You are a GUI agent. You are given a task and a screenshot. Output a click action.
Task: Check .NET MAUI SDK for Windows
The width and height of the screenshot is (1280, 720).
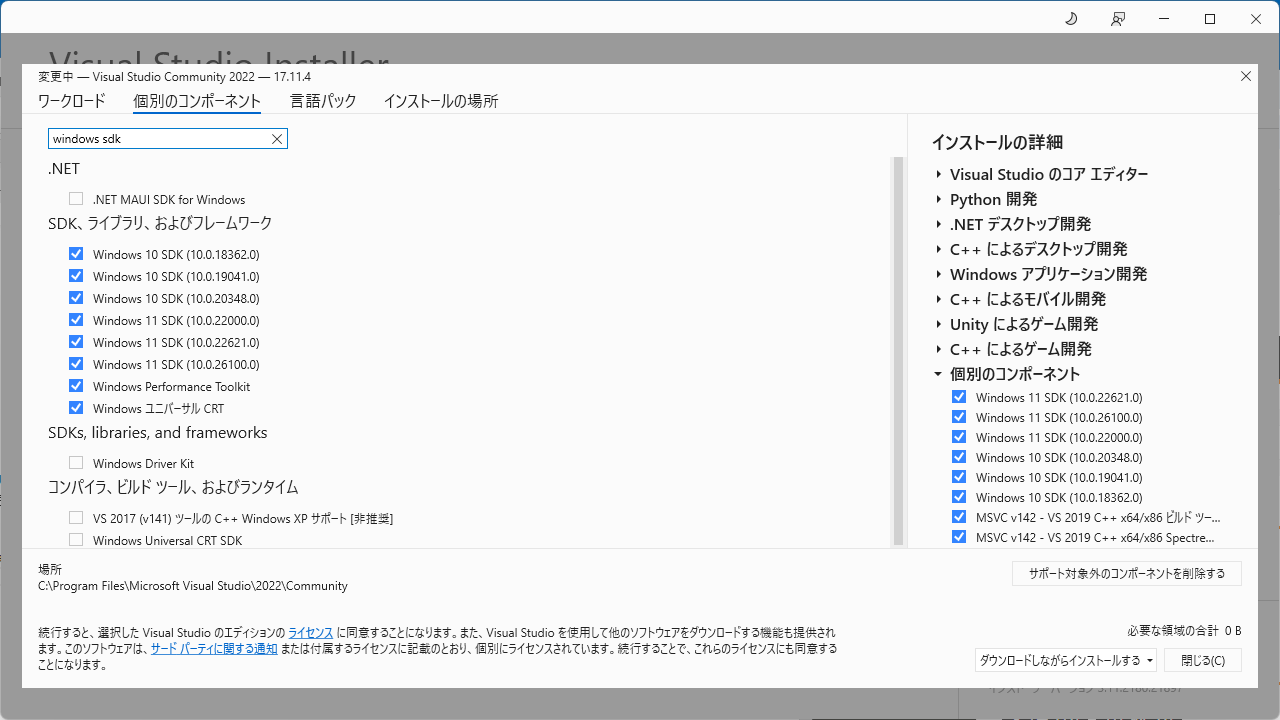[x=76, y=199]
